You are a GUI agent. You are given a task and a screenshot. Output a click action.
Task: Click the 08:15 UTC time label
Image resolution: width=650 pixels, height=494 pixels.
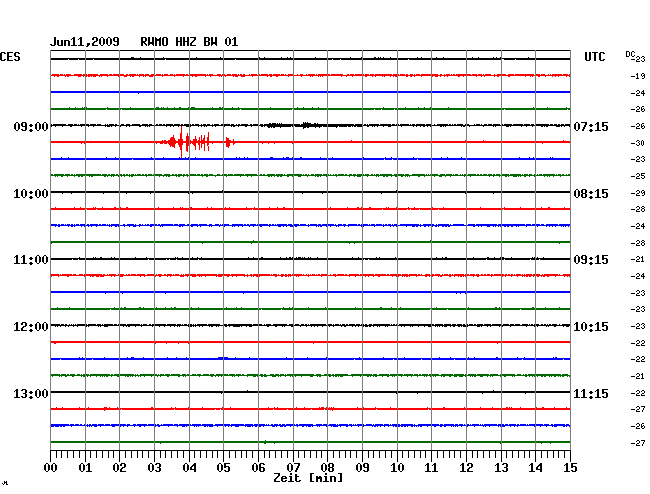click(591, 194)
